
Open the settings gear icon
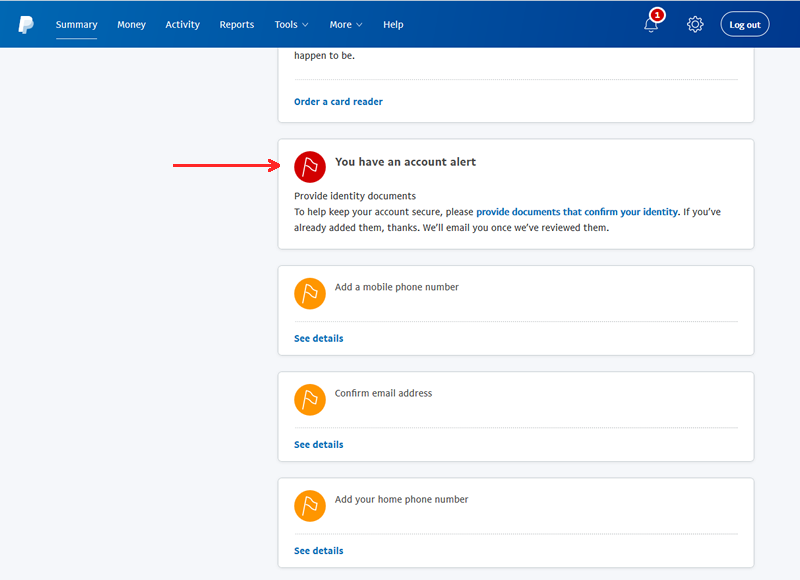tap(695, 24)
